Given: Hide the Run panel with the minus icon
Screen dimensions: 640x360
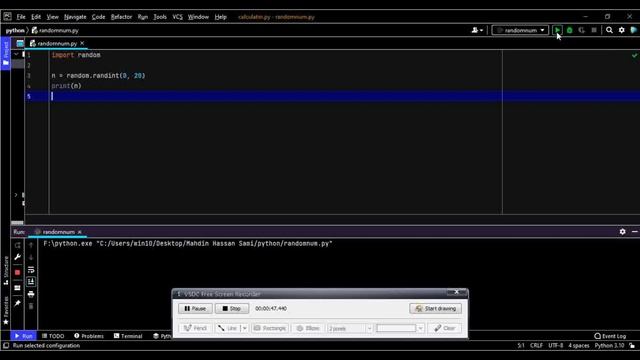Looking at the screenshot, I should pyautogui.click(x=635, y=231).
